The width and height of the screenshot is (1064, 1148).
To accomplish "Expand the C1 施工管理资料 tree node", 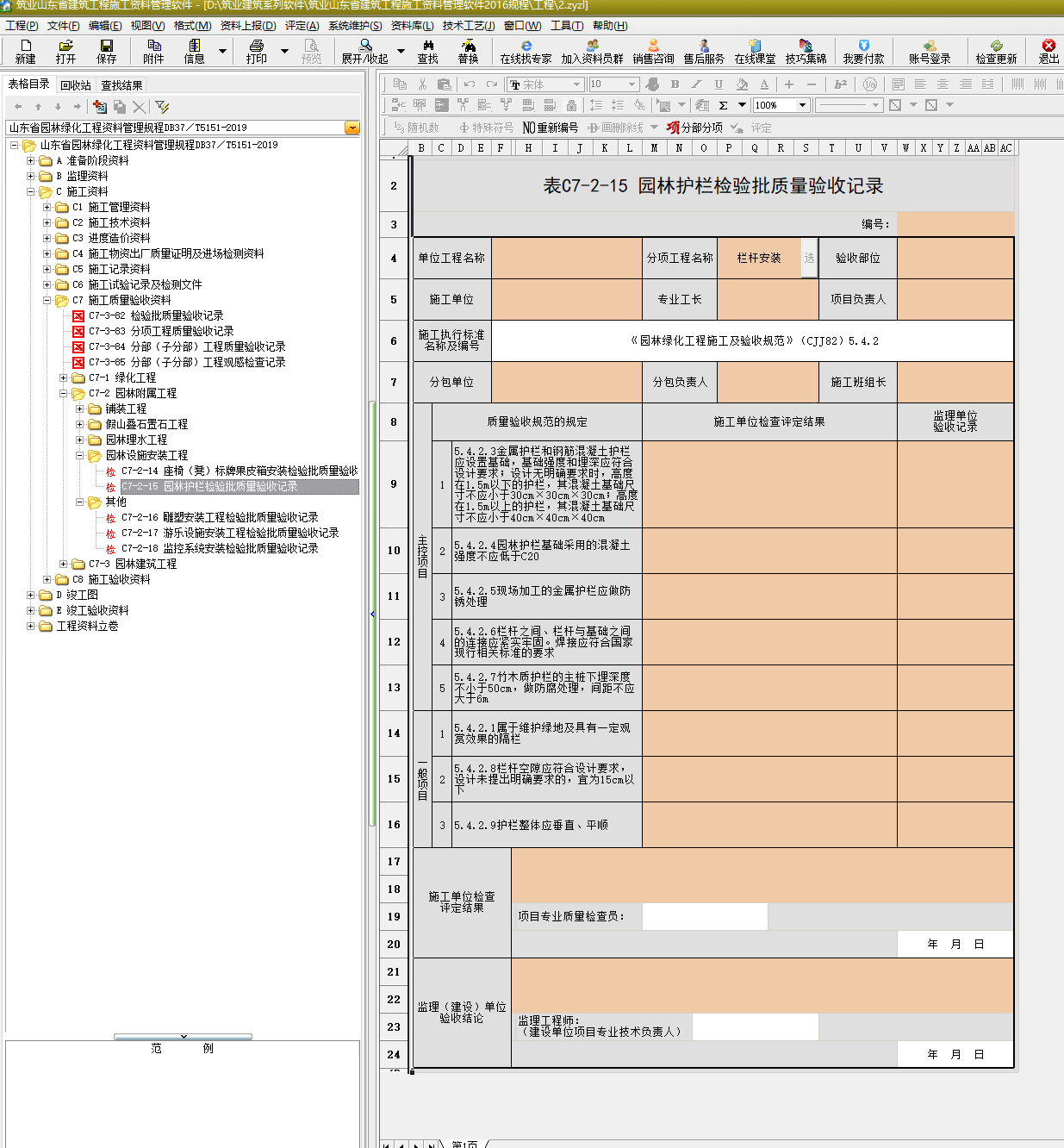I will click(47, 207).
